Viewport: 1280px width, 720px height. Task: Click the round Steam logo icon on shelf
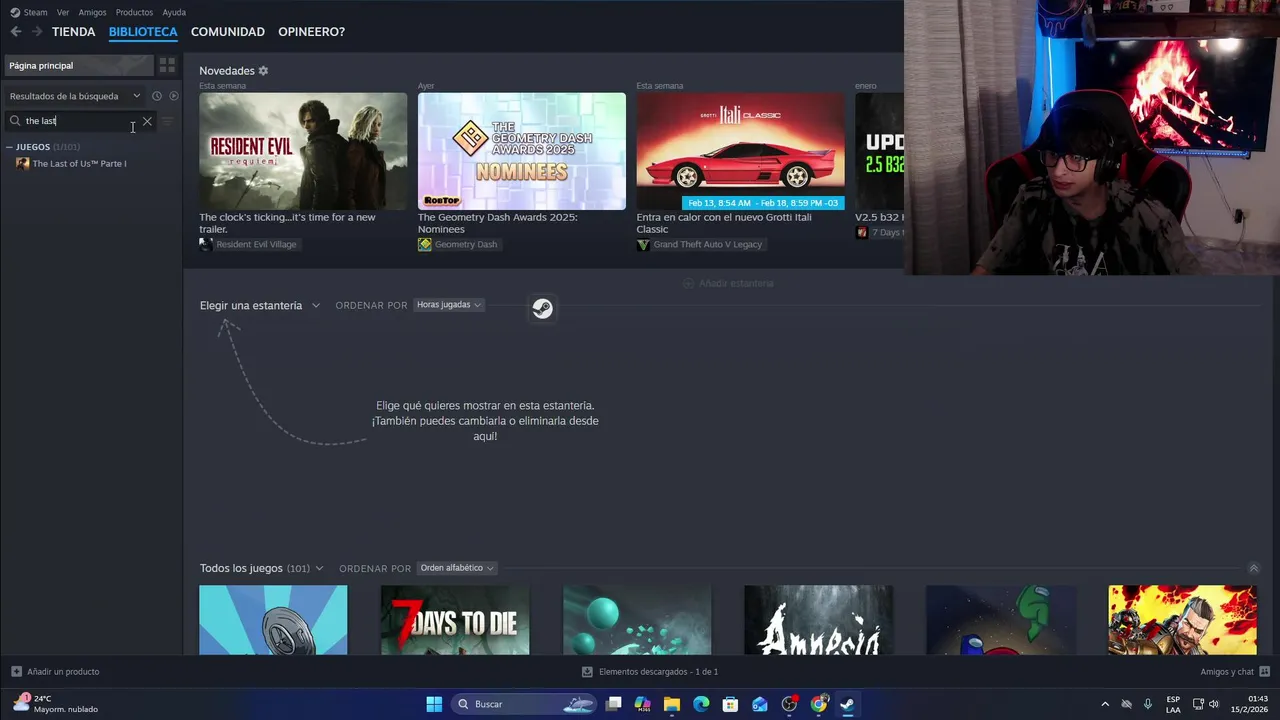[x=542, y=308]
